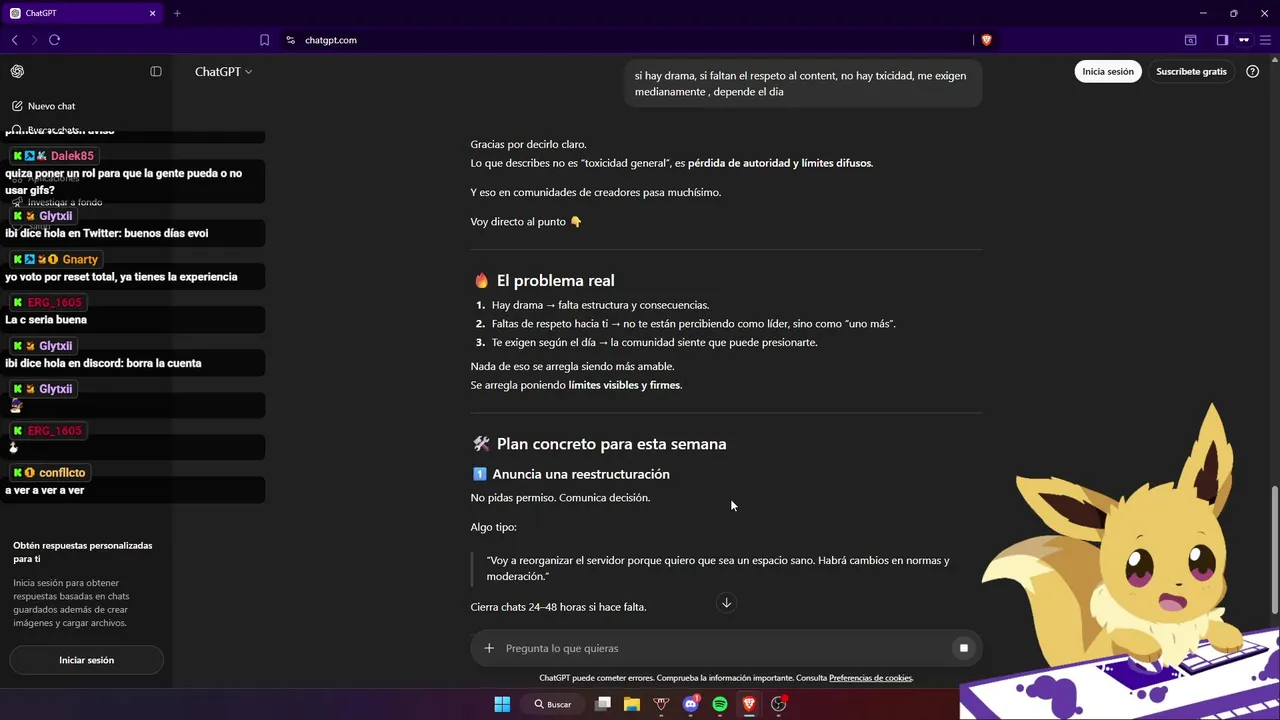Image resolution: width=1280 pixels, height=720 pixels.
Task: Open the red mask app on the taskbar
Action: (x=661, y=704)
